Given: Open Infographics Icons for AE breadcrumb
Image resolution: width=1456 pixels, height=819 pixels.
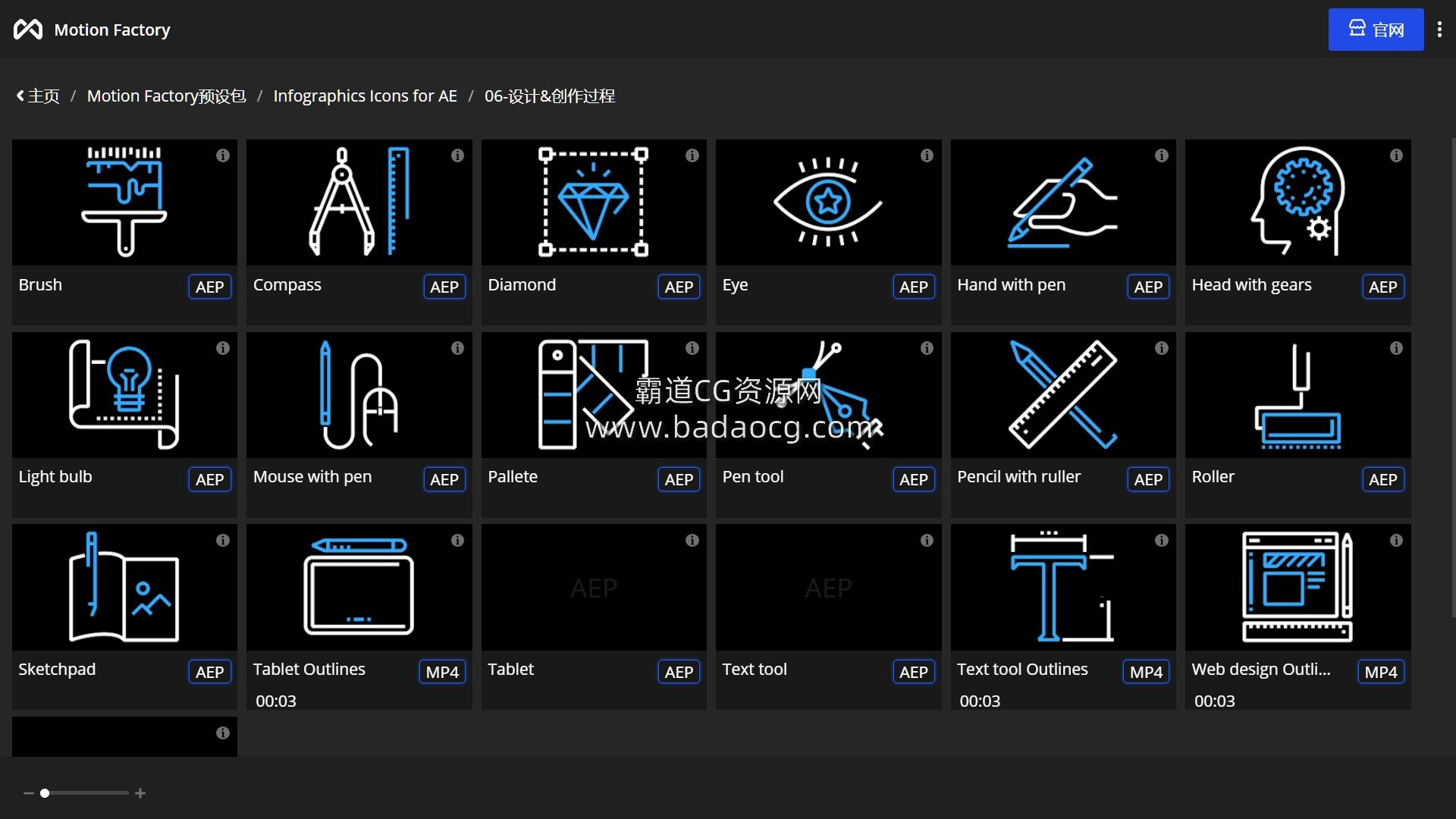Looking at the screenshot, I should (365, 96).
